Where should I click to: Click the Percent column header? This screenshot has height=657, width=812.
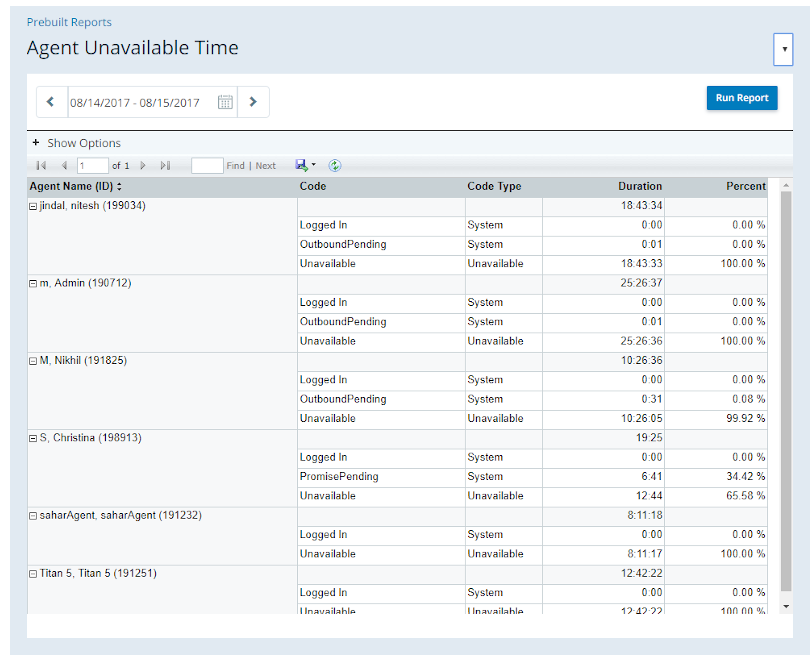pos(746,186)
